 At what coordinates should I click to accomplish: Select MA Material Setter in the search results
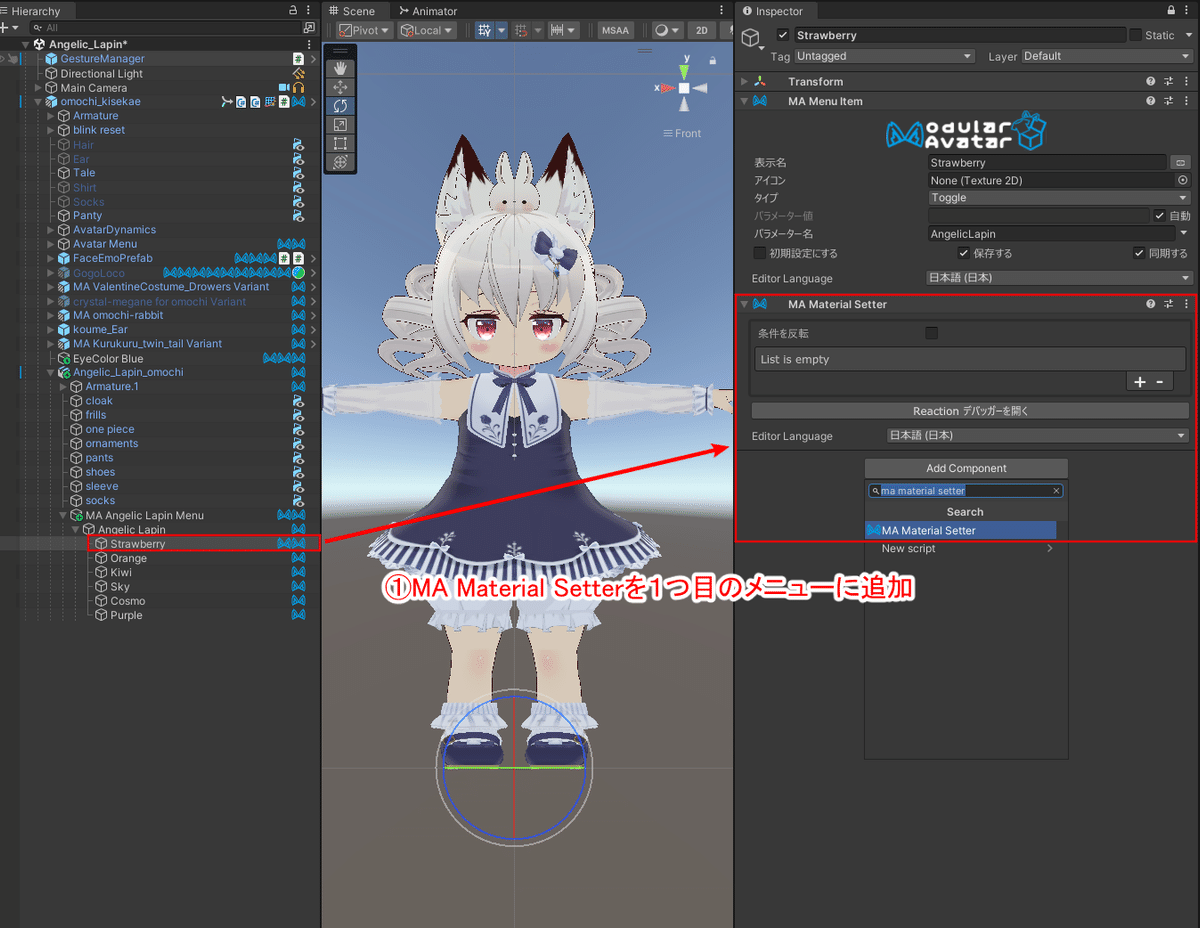960,530
